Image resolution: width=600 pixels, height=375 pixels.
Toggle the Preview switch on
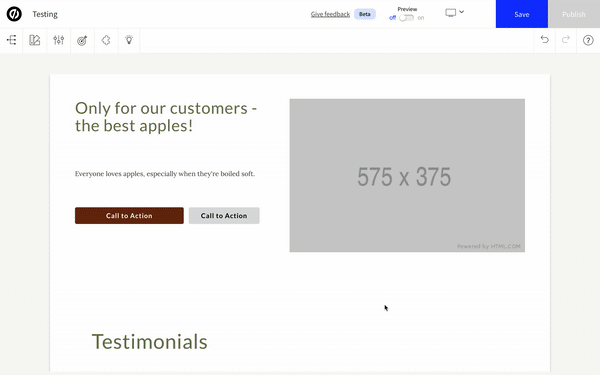coord(406,18)
